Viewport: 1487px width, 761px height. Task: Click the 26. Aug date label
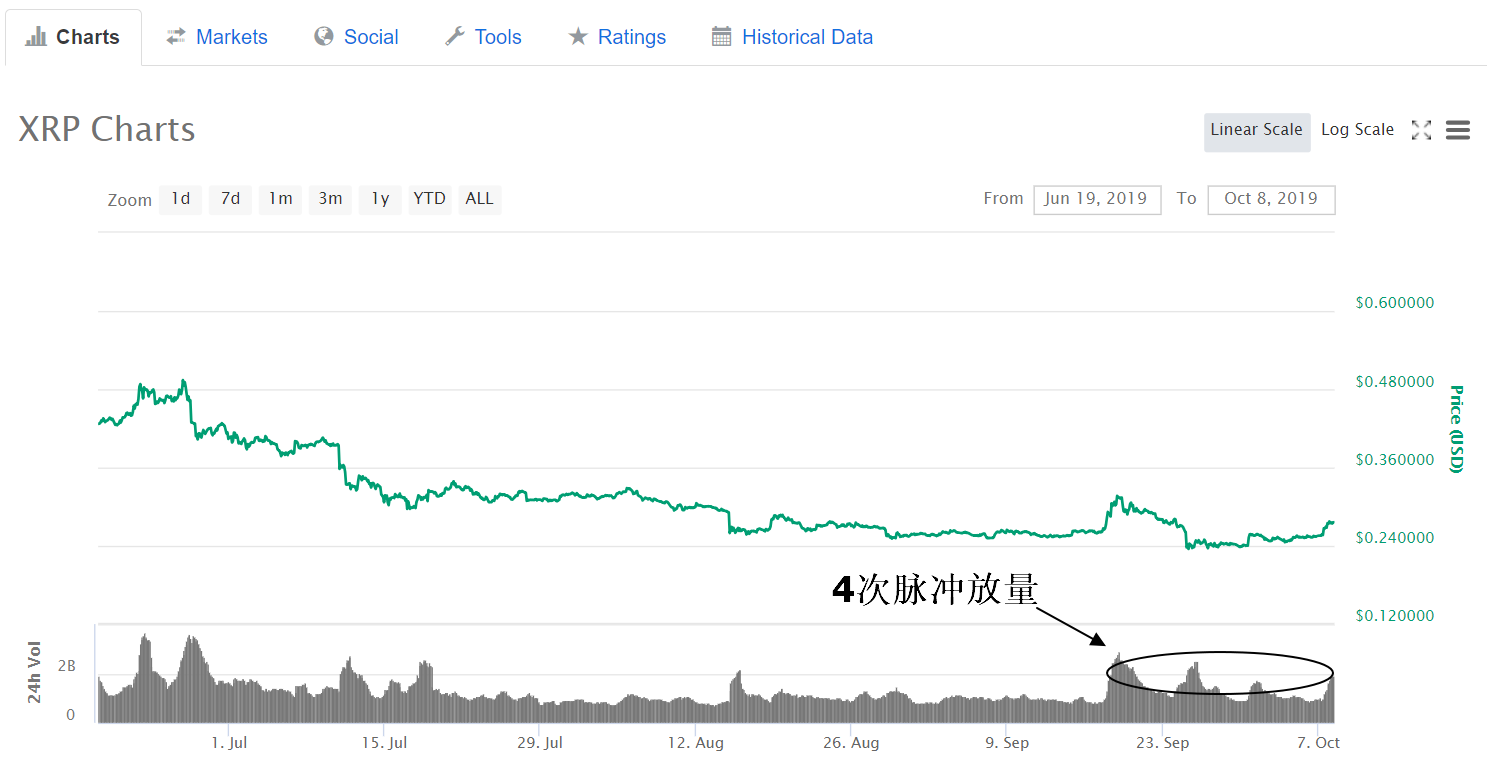[850, 743]
